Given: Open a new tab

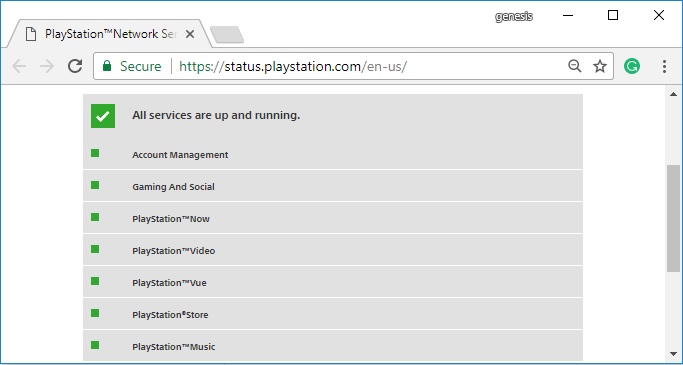Looking at the screenshot, I should point(227,35).
